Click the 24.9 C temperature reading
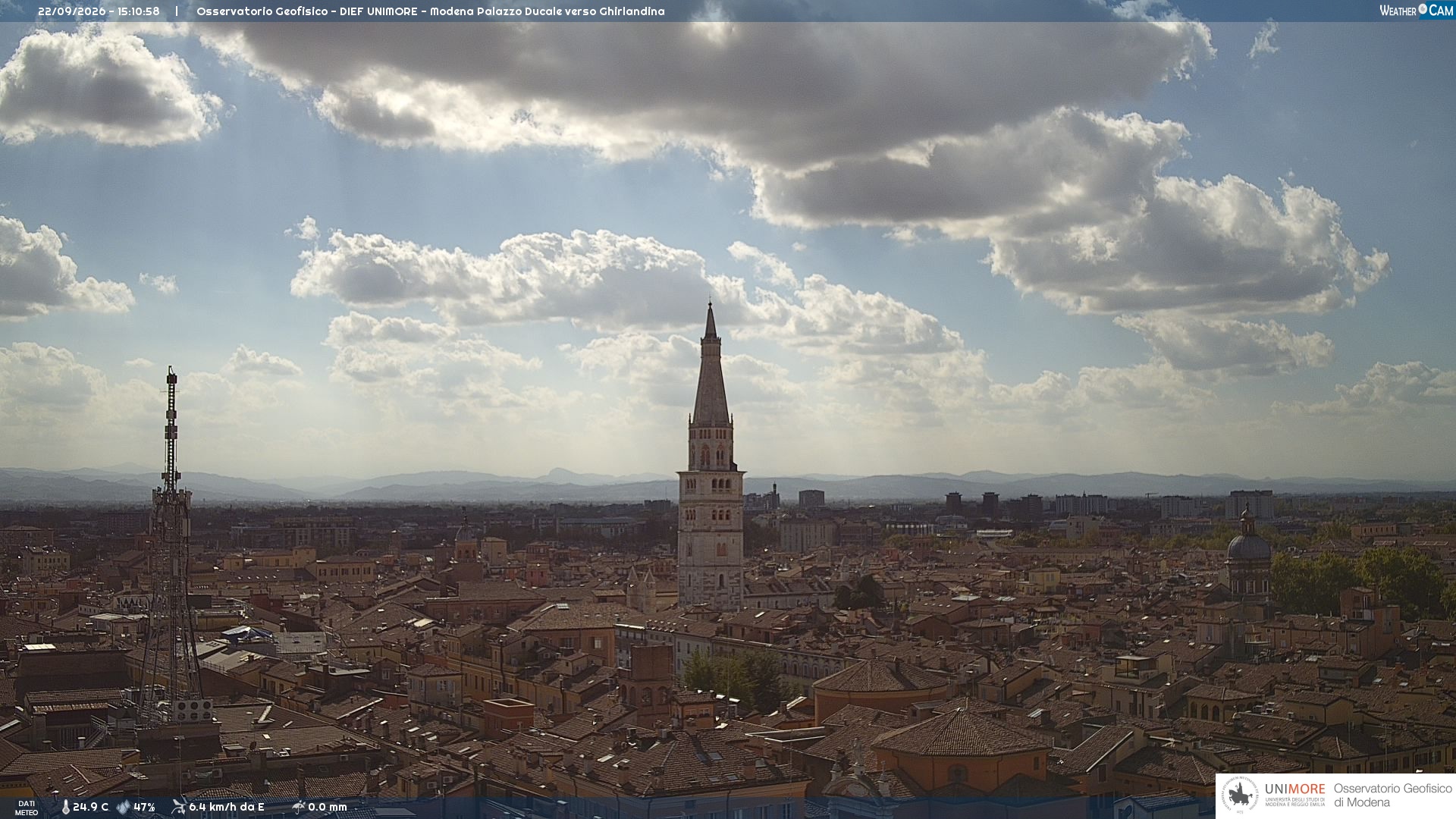 (x=90, y=807)
